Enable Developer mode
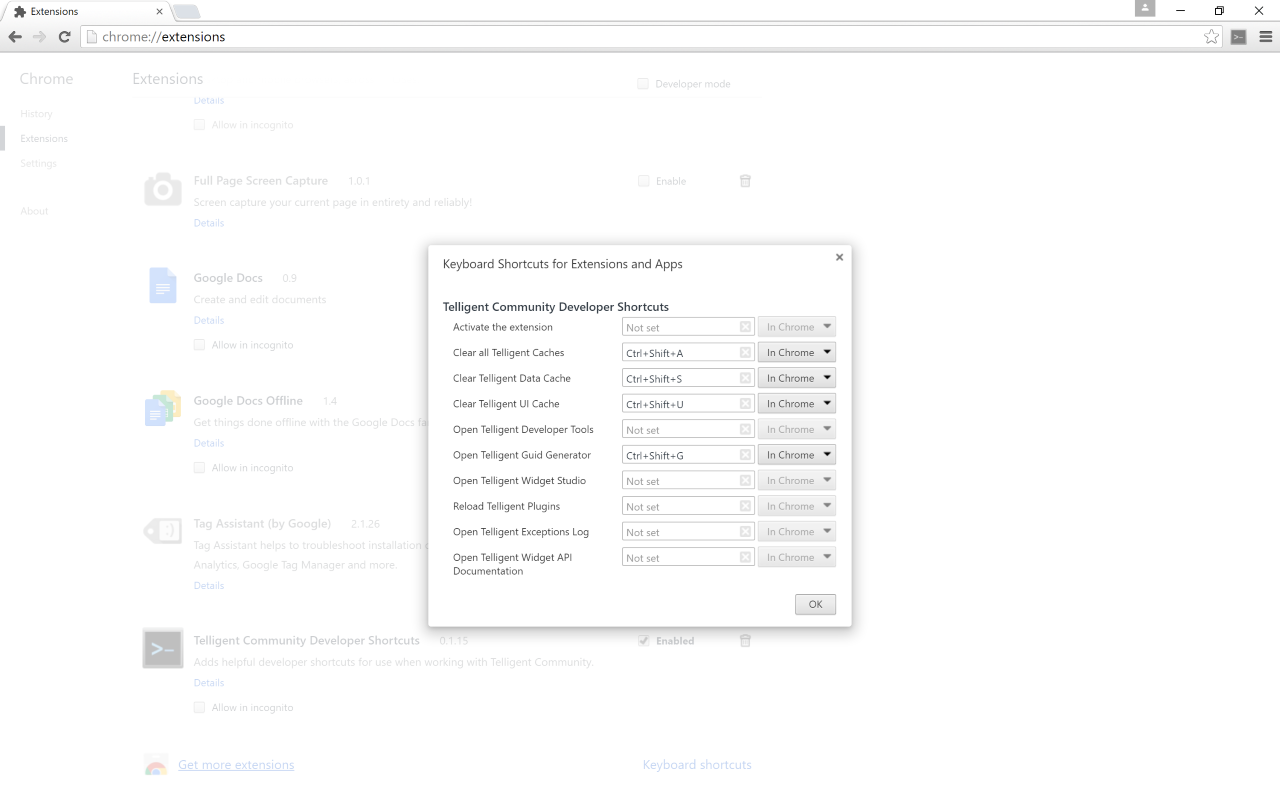 tap(642, 83)
